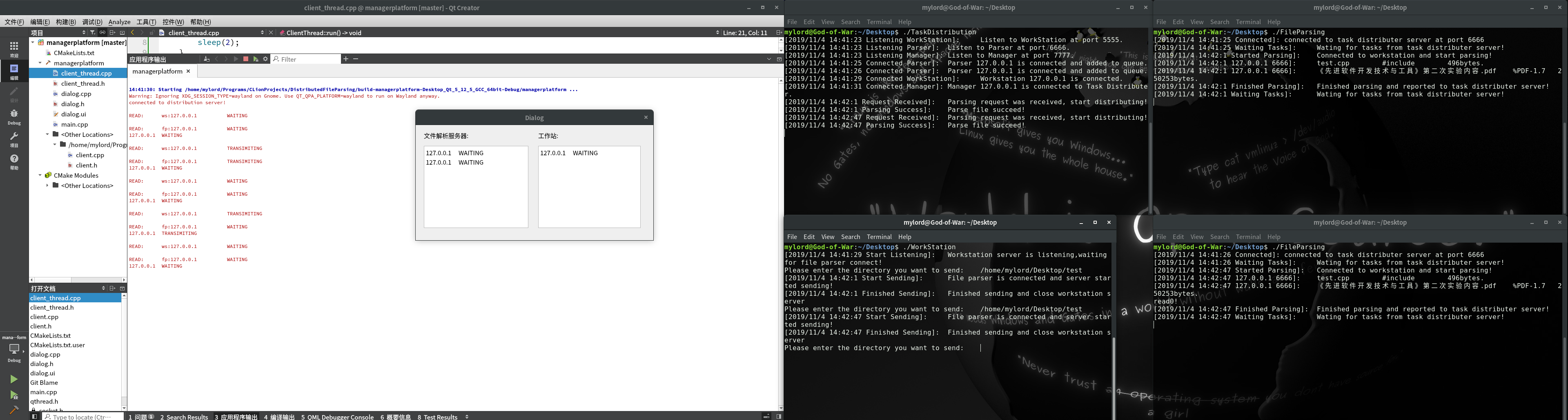Focus the Type to locate field
Screen dimensions: 1568x420
point(82,416)
